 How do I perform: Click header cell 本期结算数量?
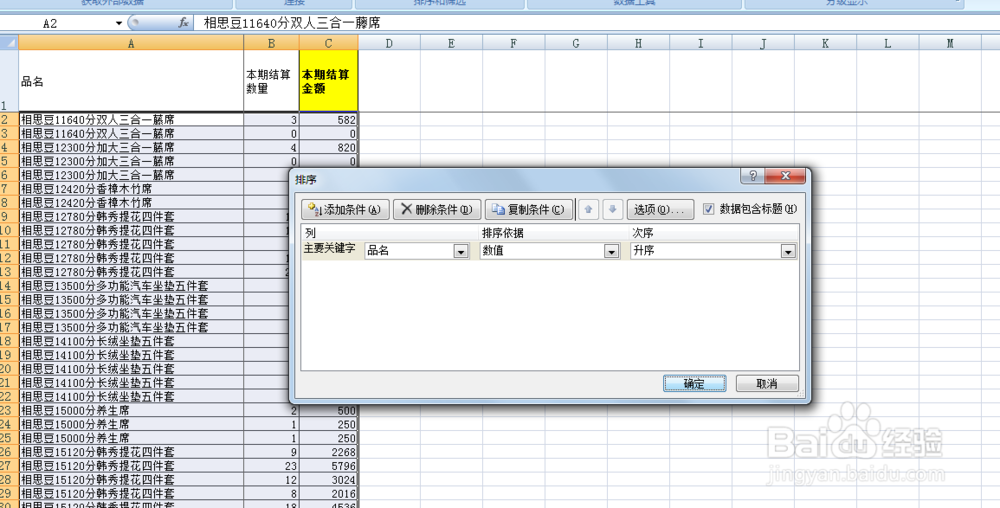coord(271,81)
